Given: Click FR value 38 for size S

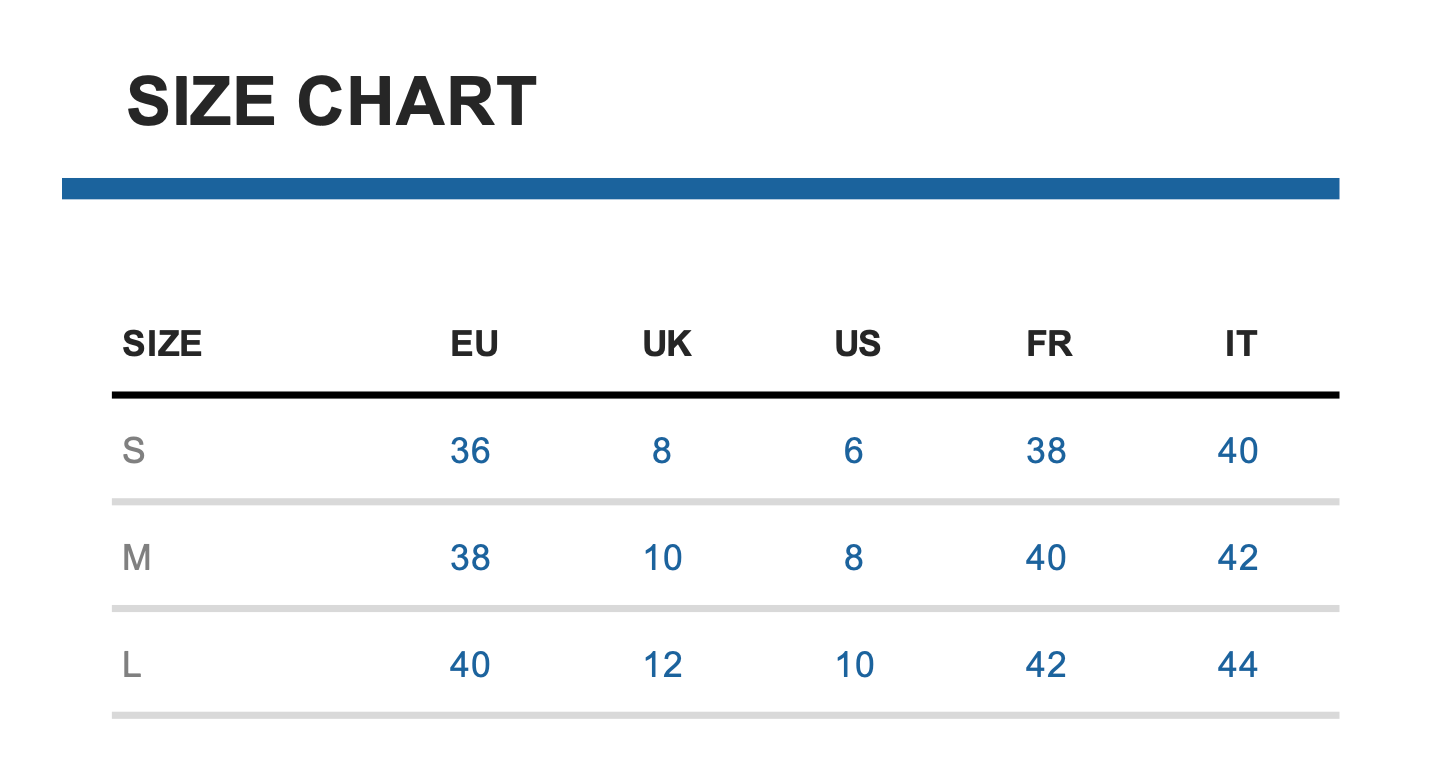Looking at the screenshot, I should [x=1046, y=451].
